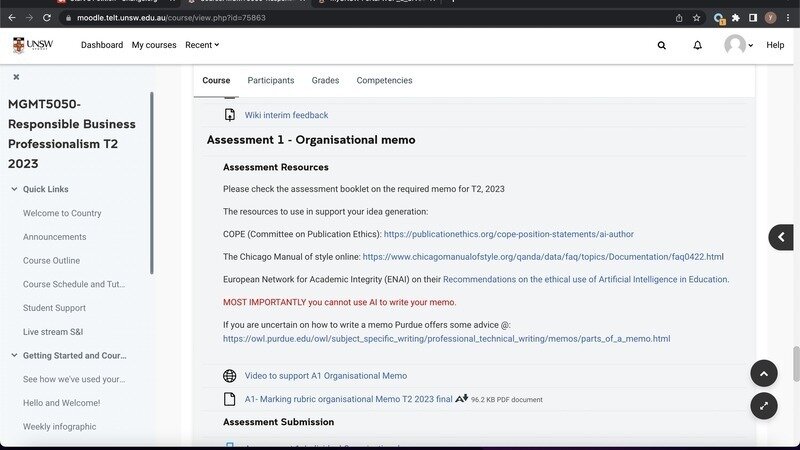Open A1- Marking rubric organisational Memo link

point(348,399)
